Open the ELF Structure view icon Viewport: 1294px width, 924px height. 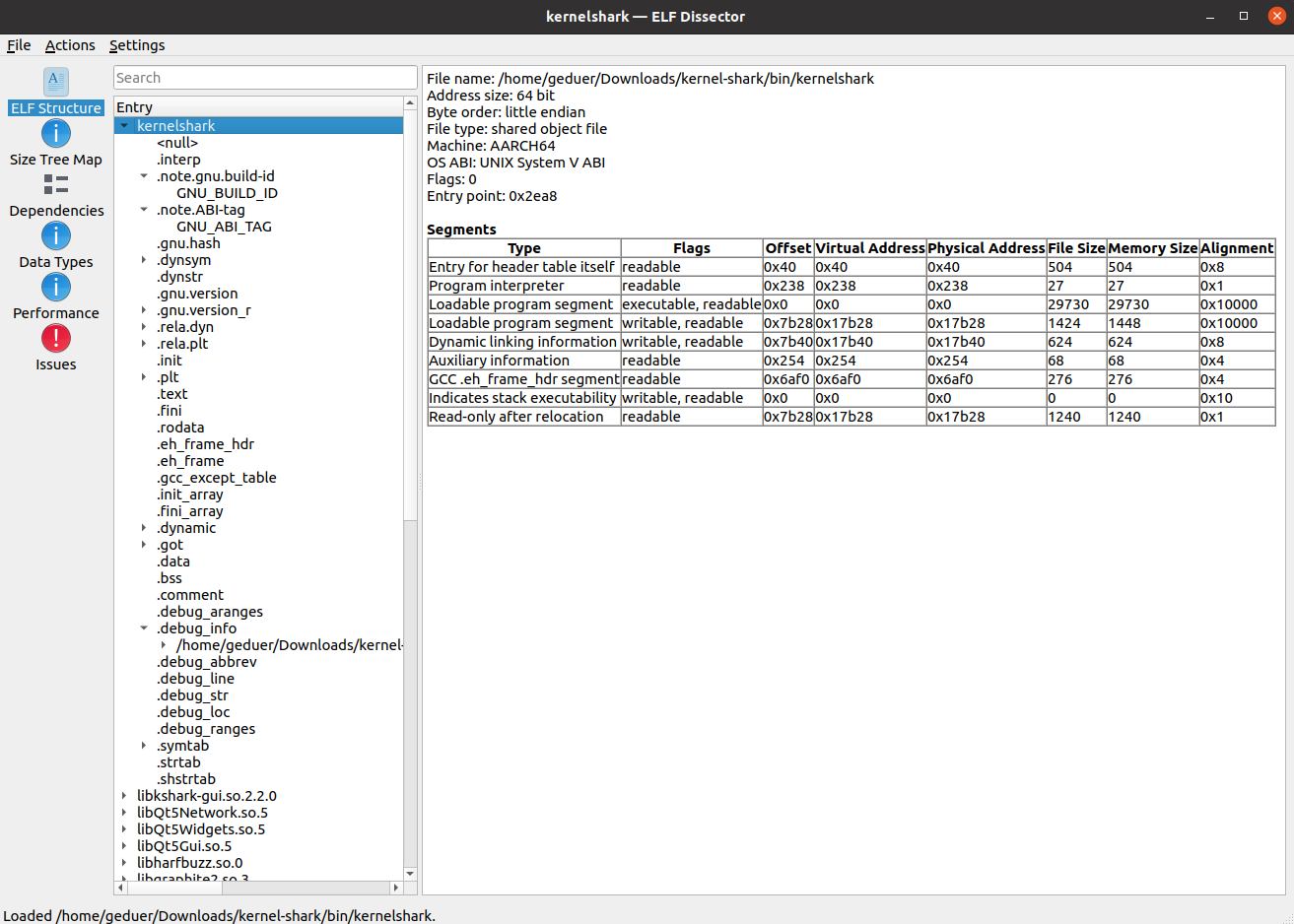coord(56,82)
